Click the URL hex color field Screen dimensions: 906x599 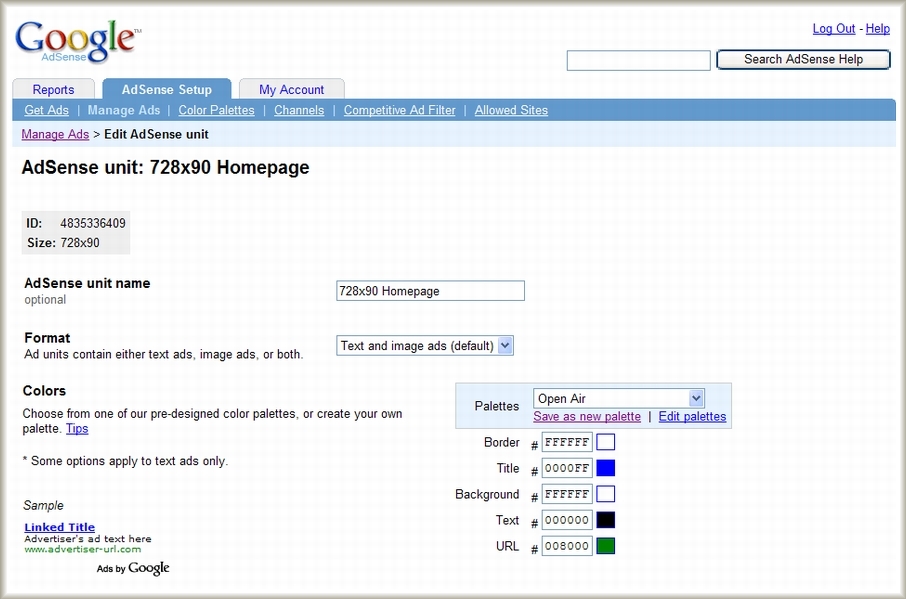[x=567, y=546]
